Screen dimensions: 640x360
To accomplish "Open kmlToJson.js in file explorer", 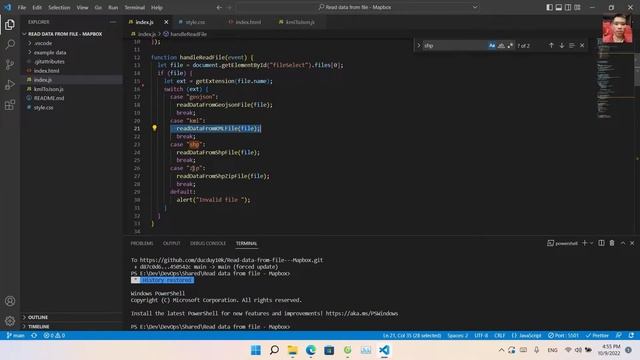I will [49, 89].
